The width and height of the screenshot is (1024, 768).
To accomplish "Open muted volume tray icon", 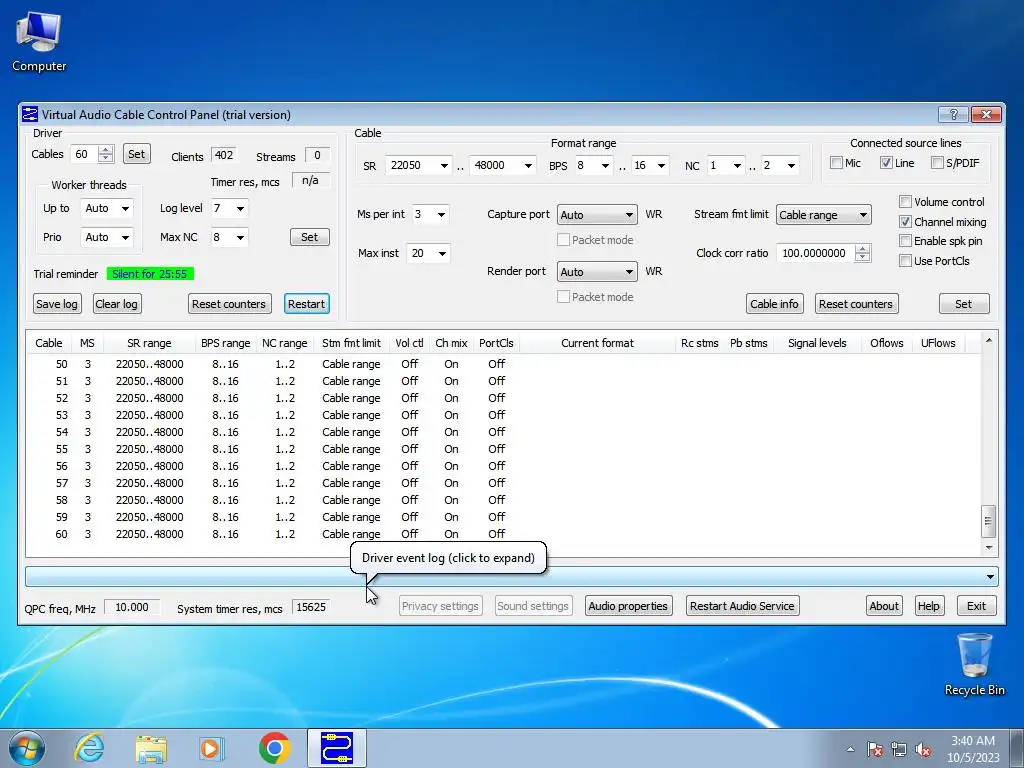I will pos(923,749).
